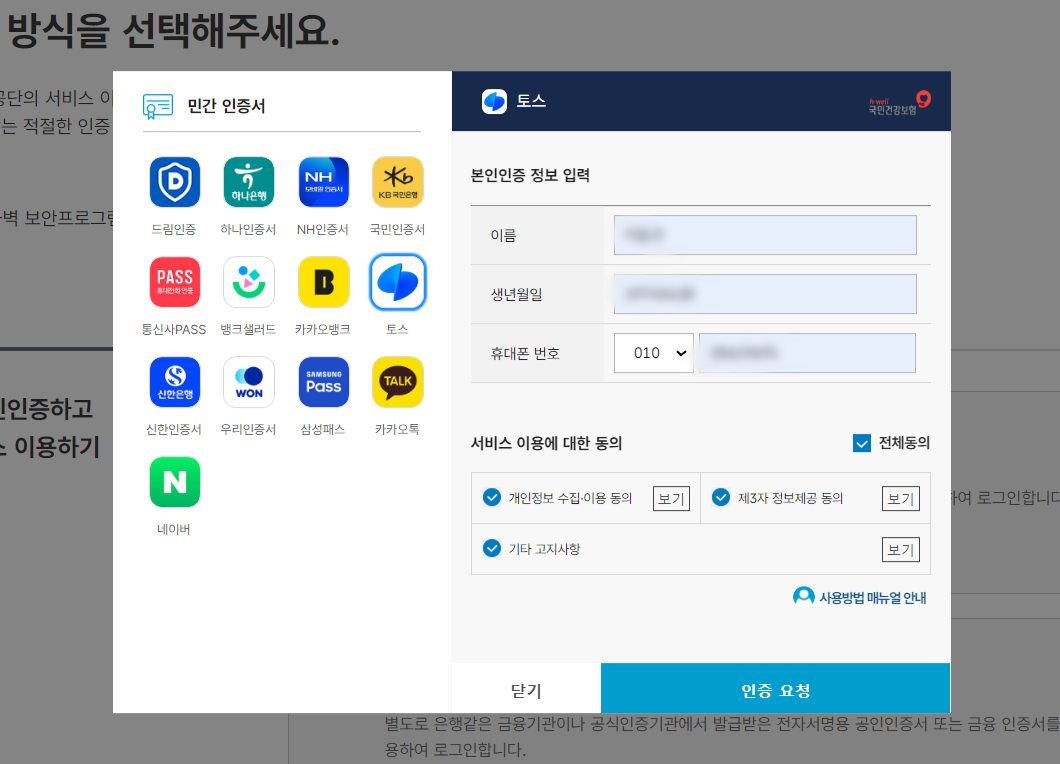Click the 사용방법 매뉴얼 안내 person icon

[803, 597]
